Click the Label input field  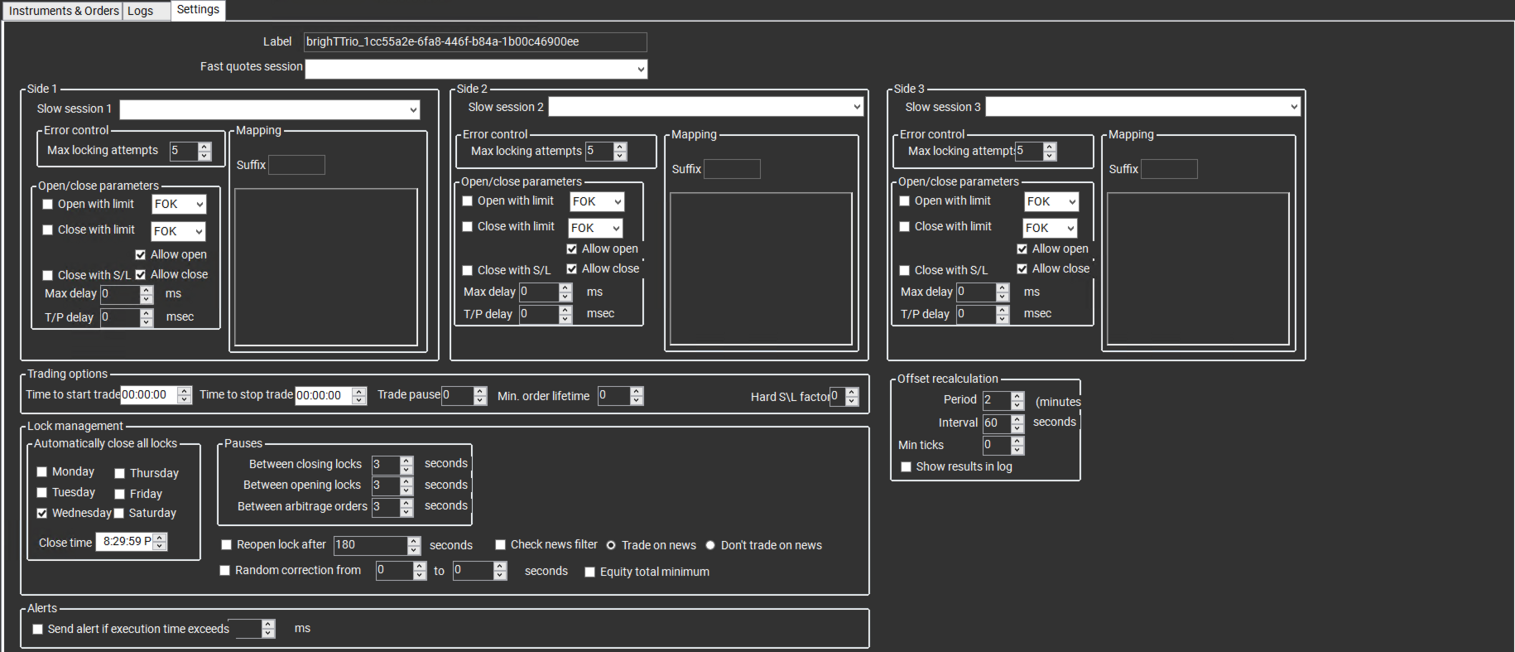point(475,42)
